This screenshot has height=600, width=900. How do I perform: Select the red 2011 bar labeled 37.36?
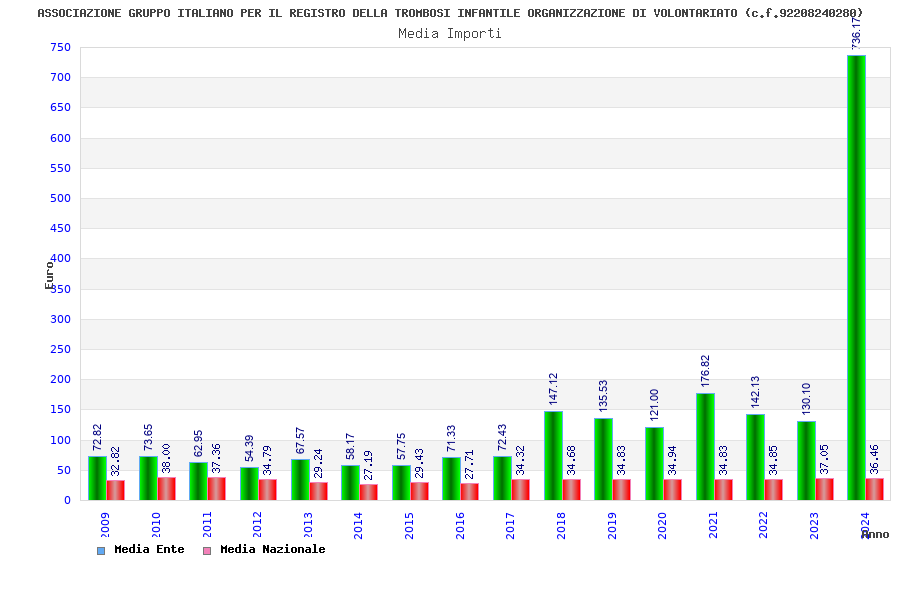[x=217, y=489]
